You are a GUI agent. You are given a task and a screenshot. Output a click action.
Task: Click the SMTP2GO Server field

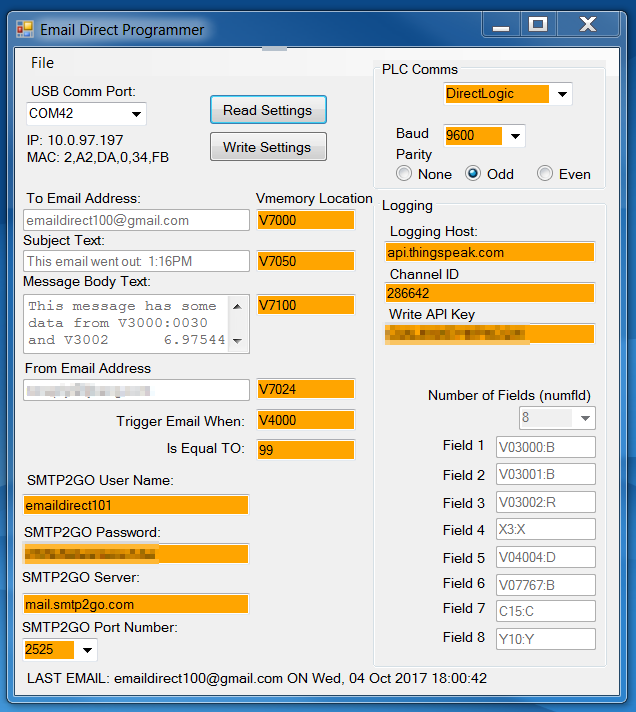136,604
